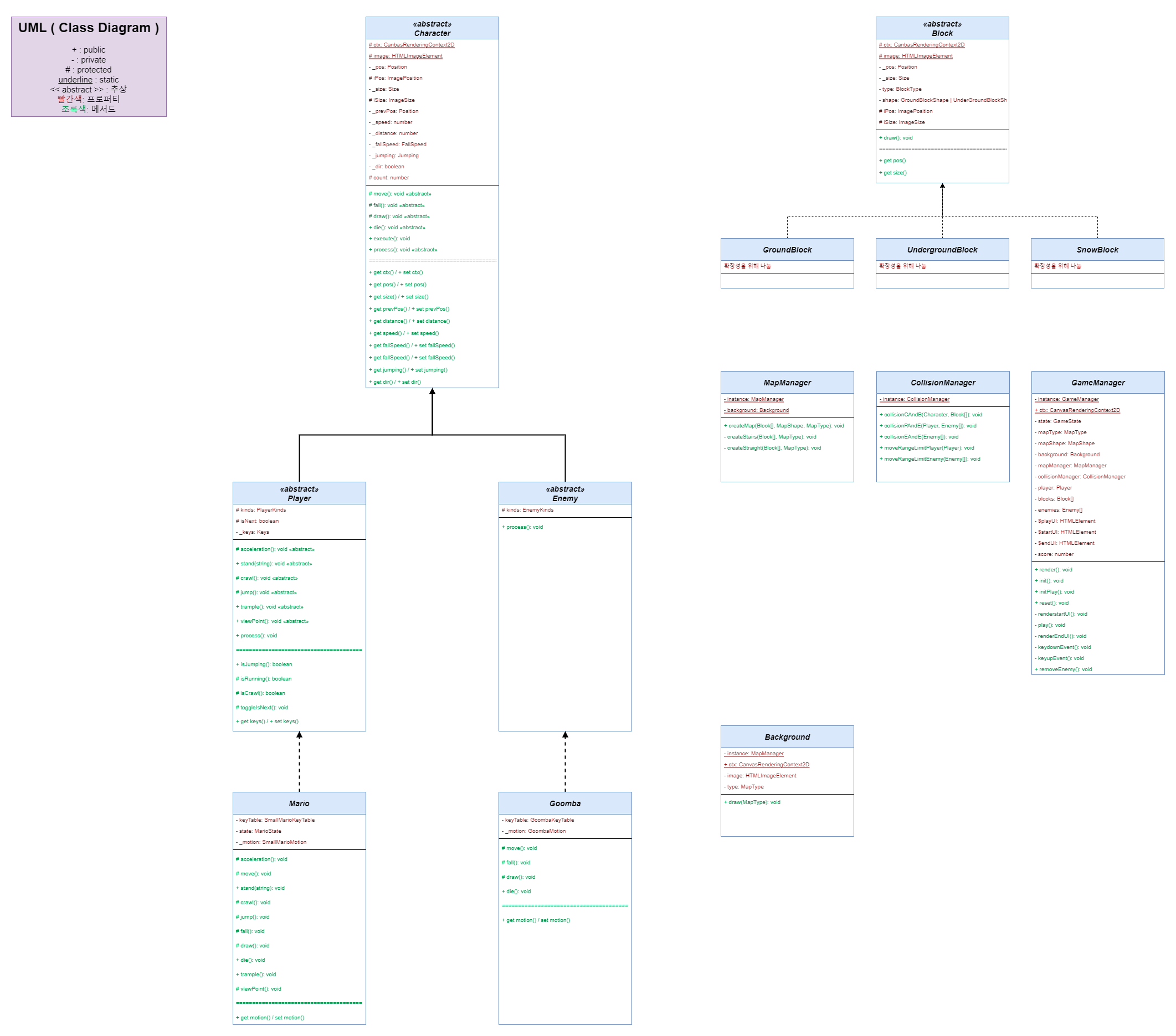Click the Goomba class title
Image resolution: width=1176 pixels, height=1036 pixels.
click(x=564, y=803)
